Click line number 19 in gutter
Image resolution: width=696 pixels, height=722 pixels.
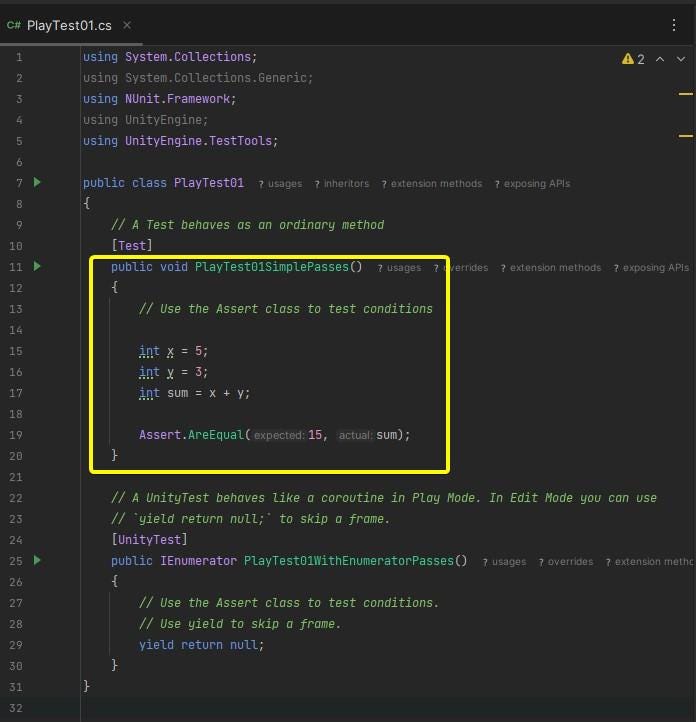[x=16, y=435]
